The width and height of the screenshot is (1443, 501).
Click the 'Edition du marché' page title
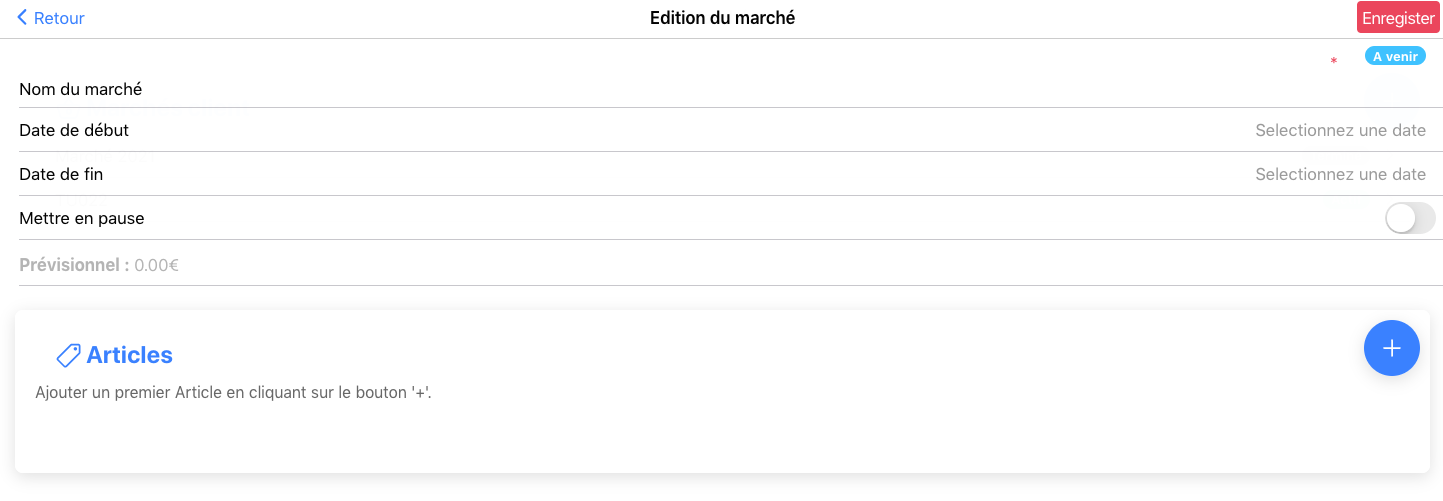(722, 18)
